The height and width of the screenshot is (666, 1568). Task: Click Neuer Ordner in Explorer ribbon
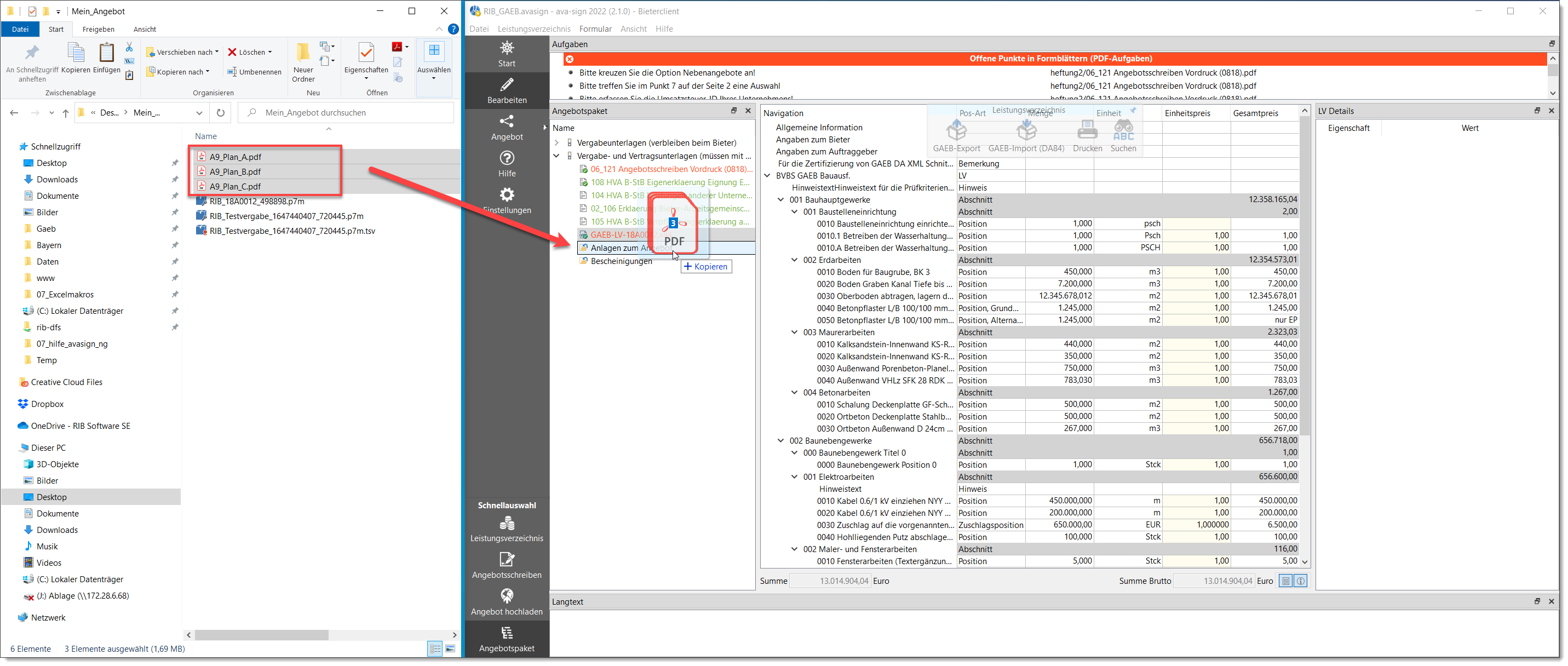click(303, 62)
